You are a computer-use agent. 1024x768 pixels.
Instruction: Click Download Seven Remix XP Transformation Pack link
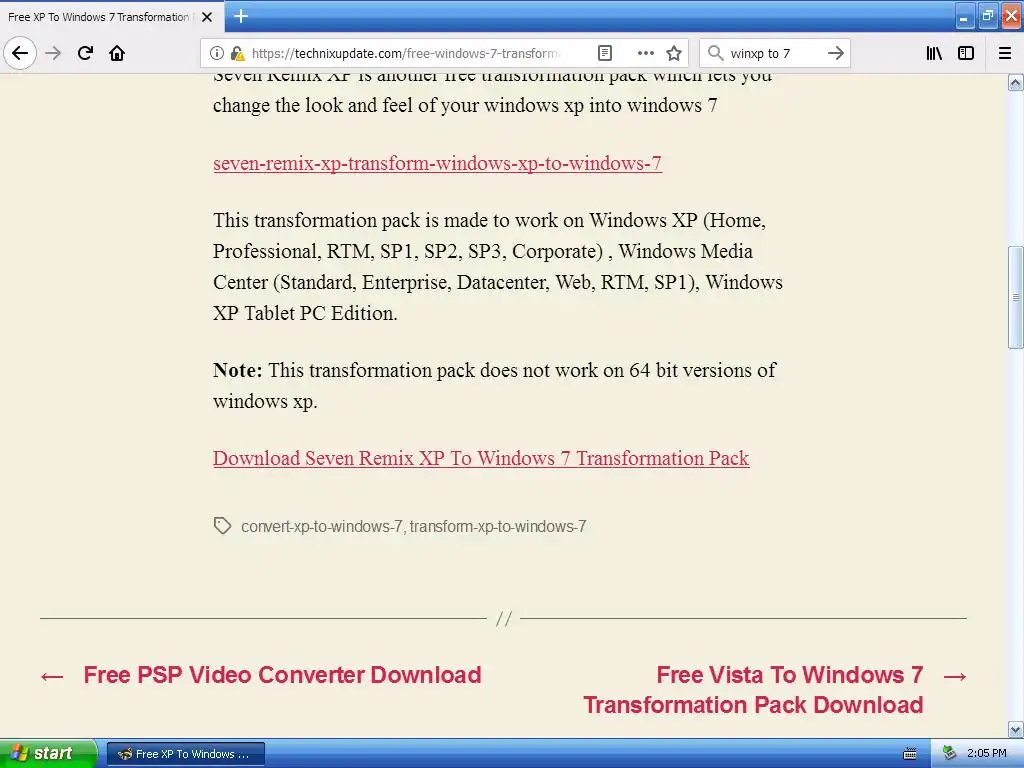click(481, 458)
